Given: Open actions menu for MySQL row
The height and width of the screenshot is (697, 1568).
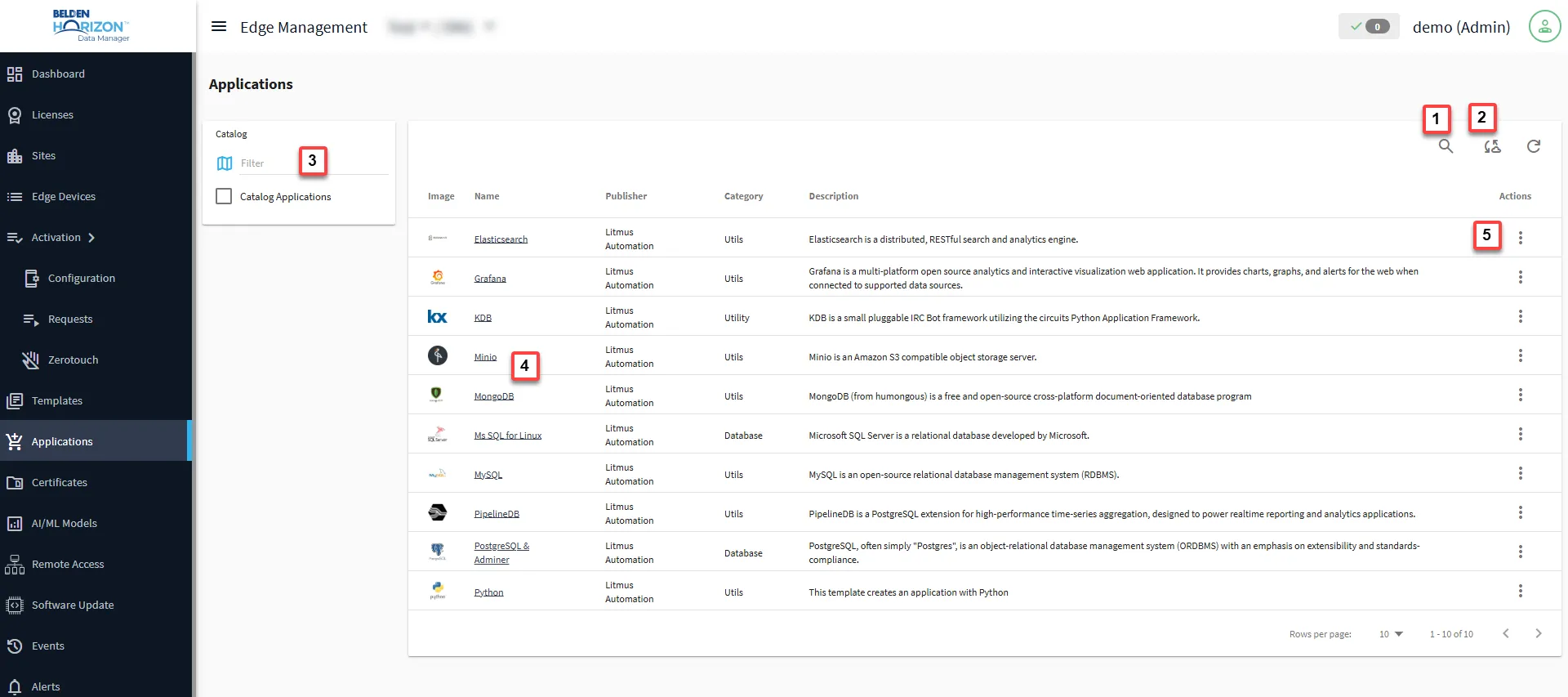Looking at the screenshot, I should point(1520,473).
